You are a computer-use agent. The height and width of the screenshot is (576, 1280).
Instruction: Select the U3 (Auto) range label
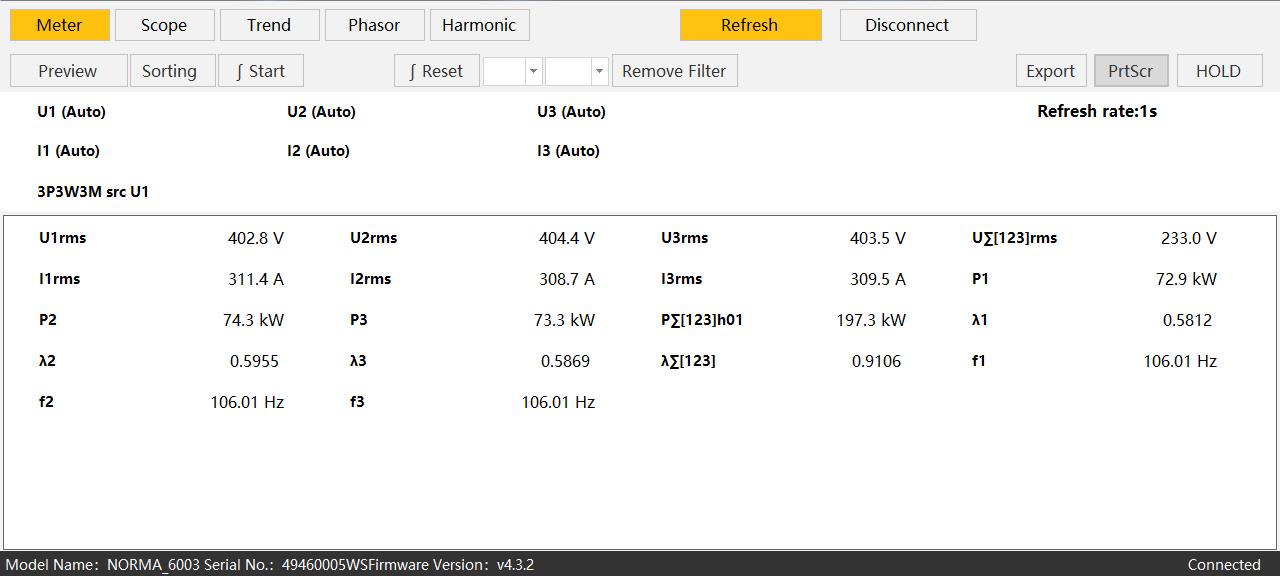point(571,112)
